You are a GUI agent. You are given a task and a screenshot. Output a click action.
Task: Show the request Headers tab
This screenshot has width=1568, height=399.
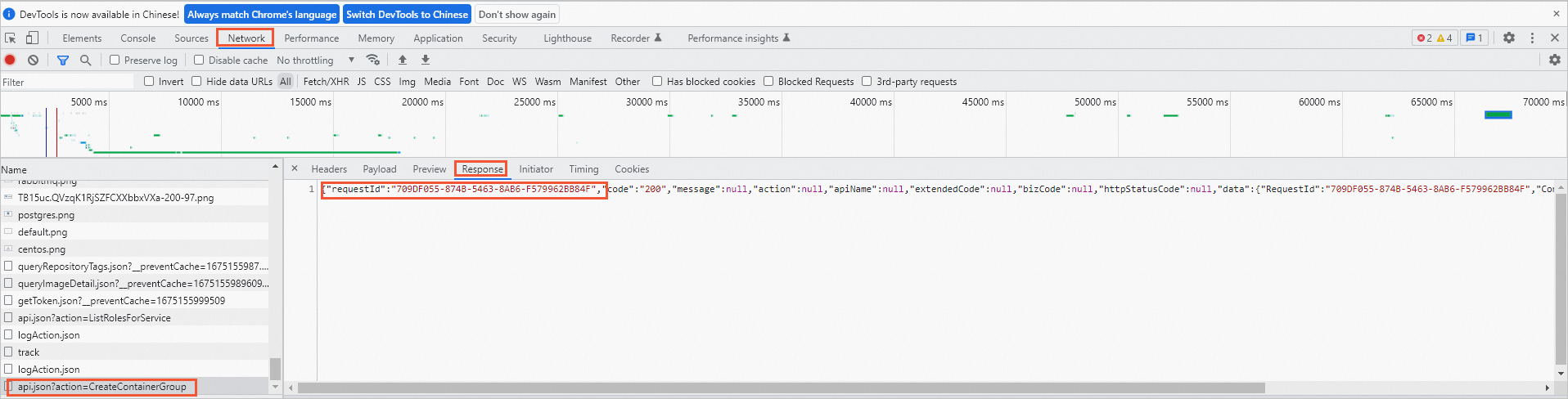[x=329, y=169]
